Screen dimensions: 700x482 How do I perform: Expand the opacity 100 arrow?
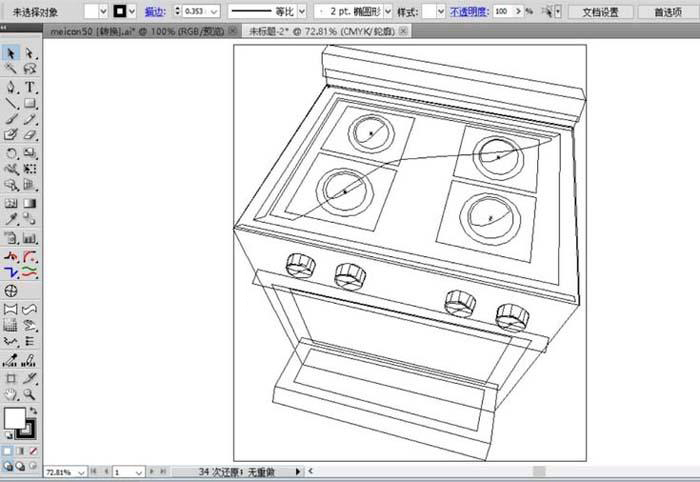coord(519,12)
